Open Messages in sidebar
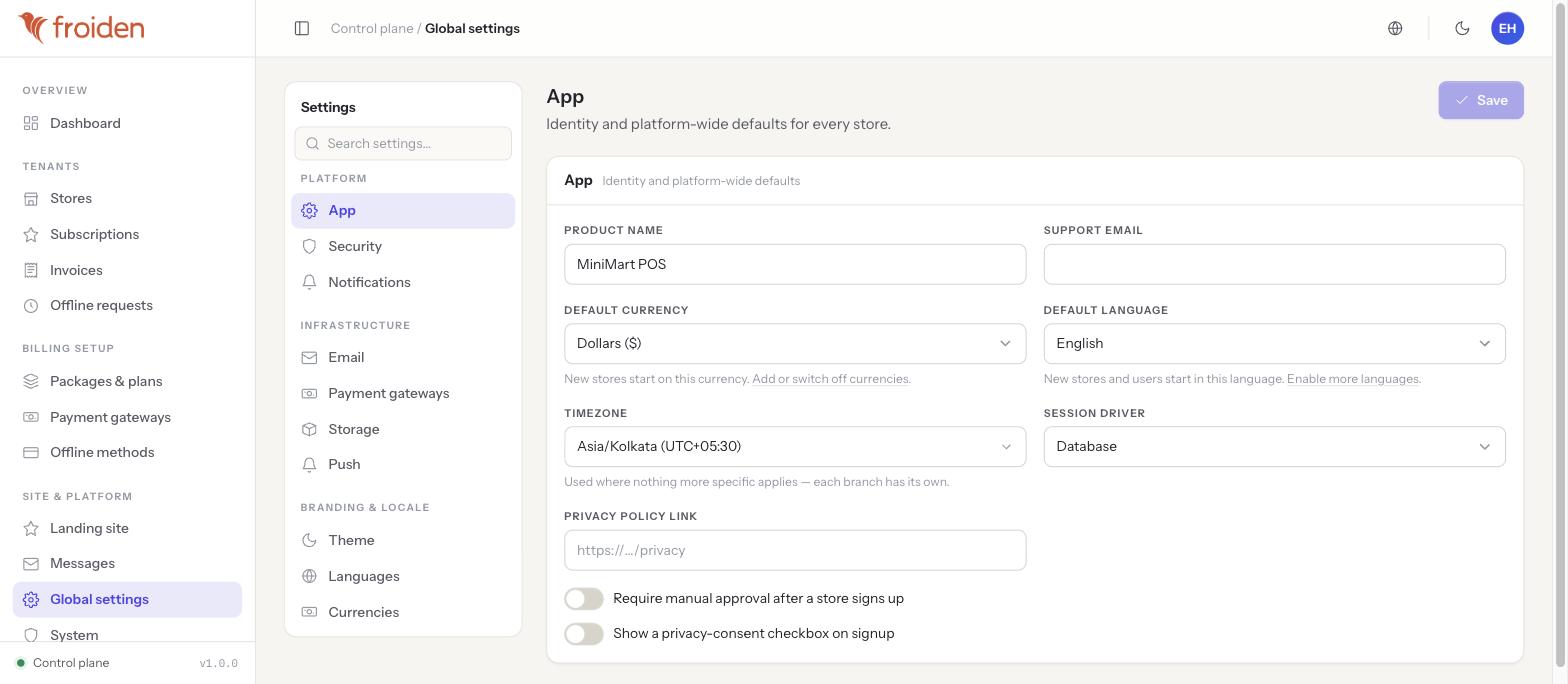Viewport: 1568px width, 684px height. click(x=127, y=563)
